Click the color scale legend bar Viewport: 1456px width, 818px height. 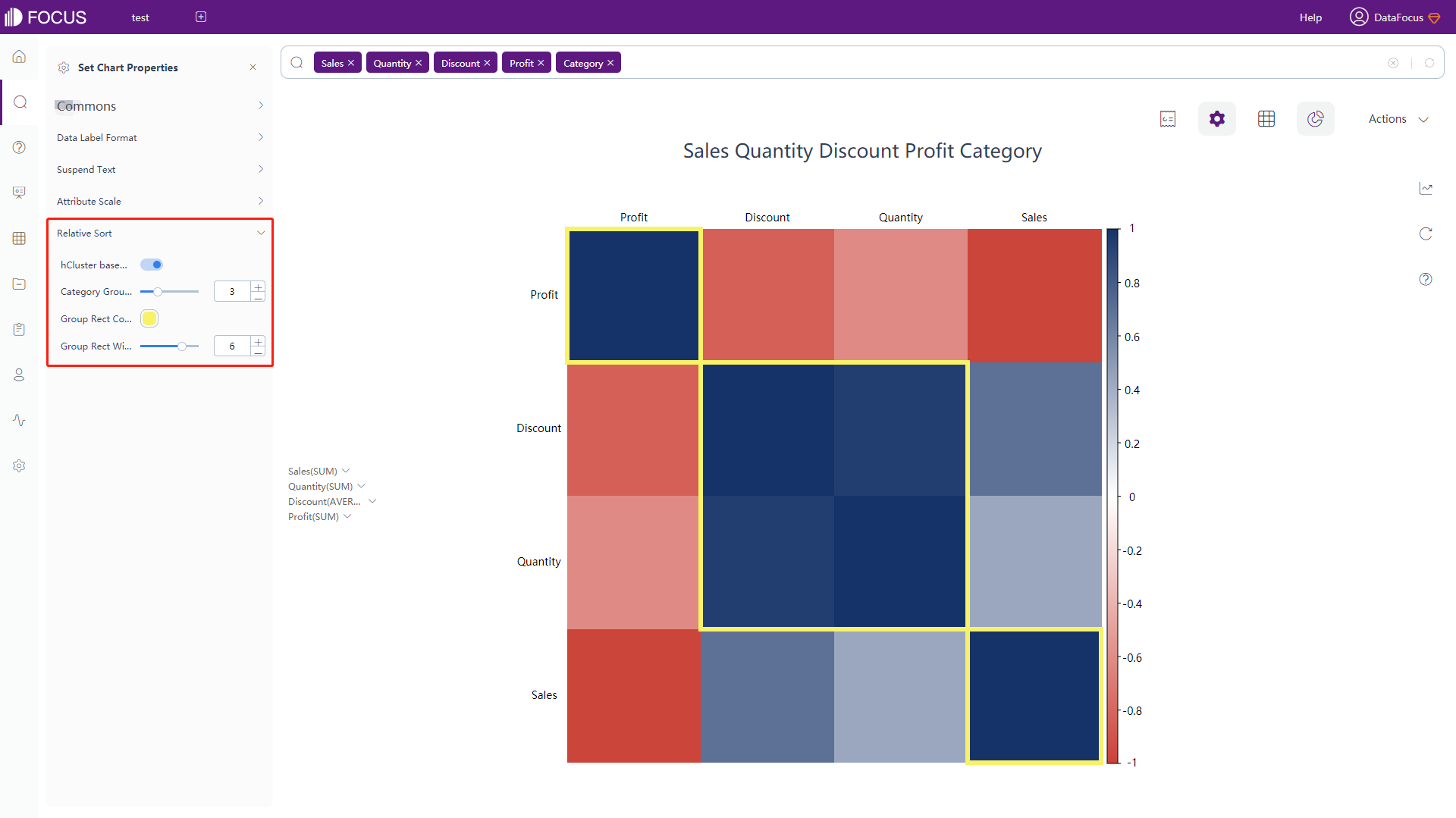(x=1112, y=496)
